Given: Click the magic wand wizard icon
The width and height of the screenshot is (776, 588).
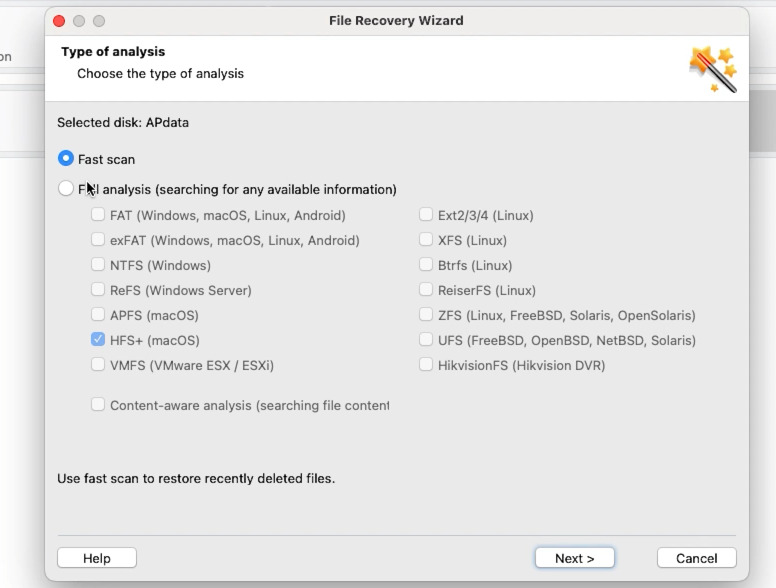Looking at the screenshot, I should pyautogui.click(x=713, y=69).
